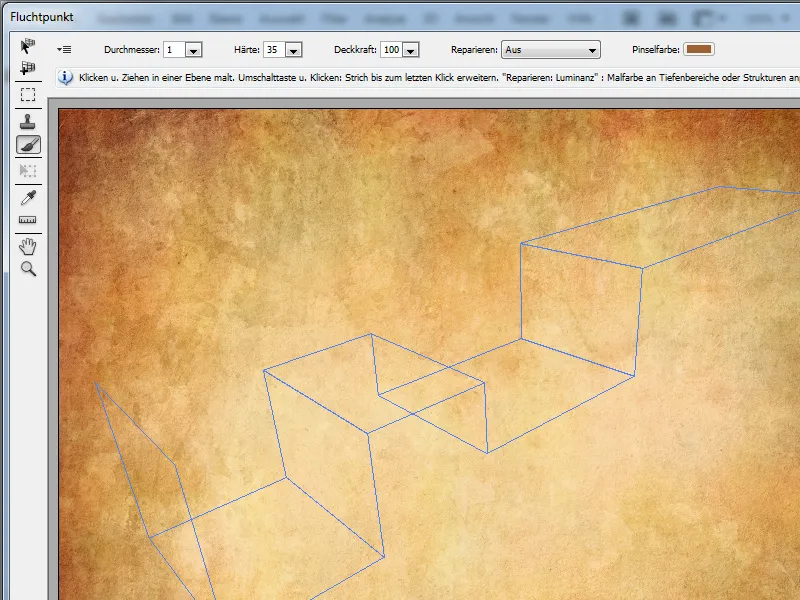
Task: Switch to the Hand tool
Action: (28, 246)
